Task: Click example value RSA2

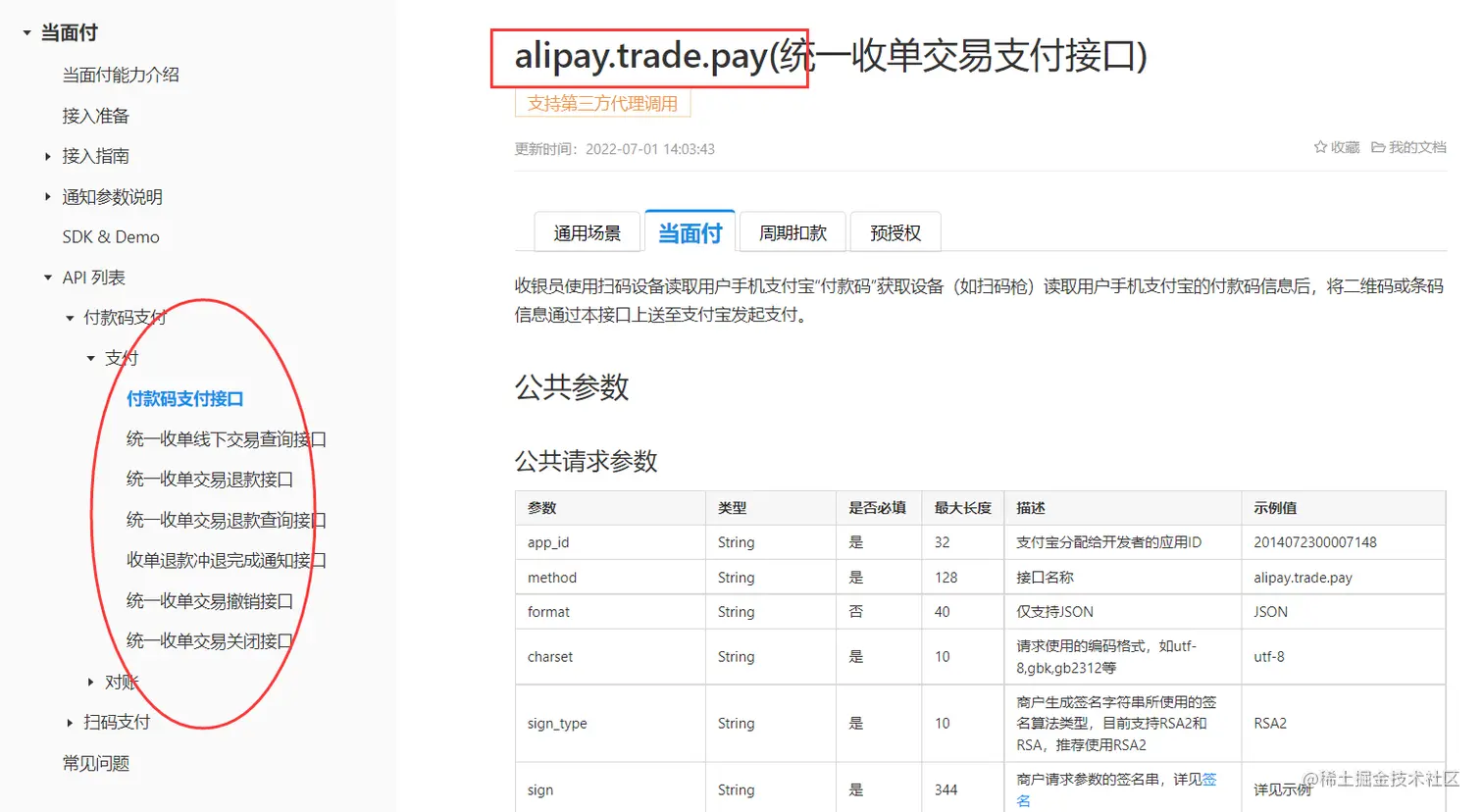Action: 1269,724
